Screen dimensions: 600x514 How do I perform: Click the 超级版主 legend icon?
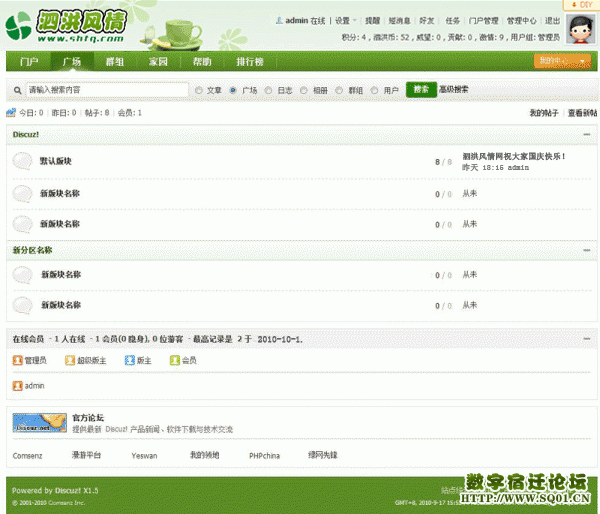pyautogui.click(x=70, y=360)
